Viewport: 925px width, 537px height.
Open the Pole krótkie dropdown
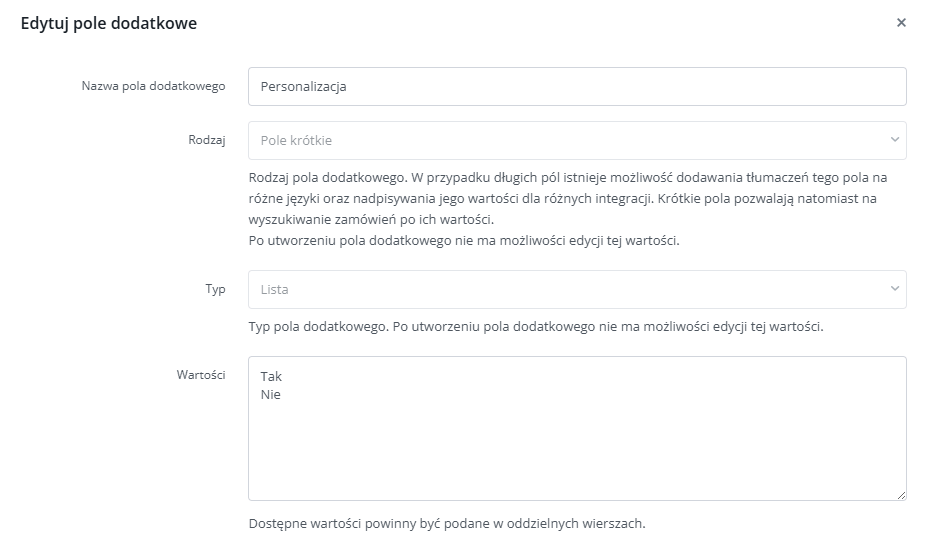(577, 140)
